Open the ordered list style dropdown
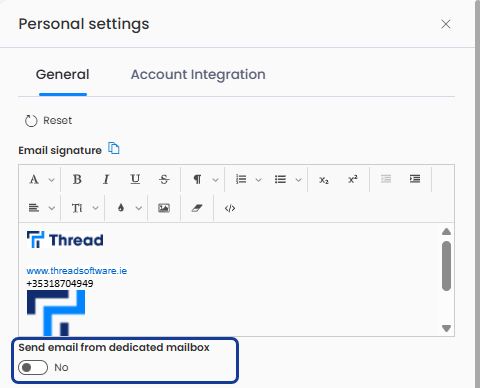The height and width of the screenshot is (388, 480). click(x=258, y=180)
